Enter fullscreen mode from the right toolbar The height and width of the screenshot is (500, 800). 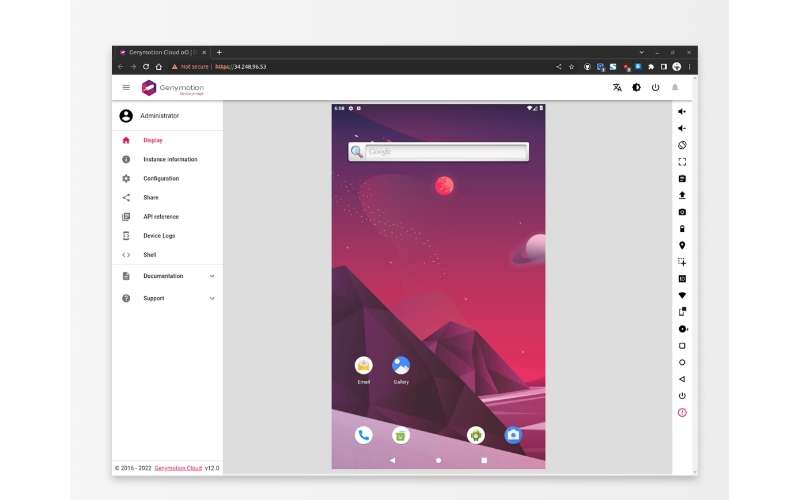tap(682, 161)
